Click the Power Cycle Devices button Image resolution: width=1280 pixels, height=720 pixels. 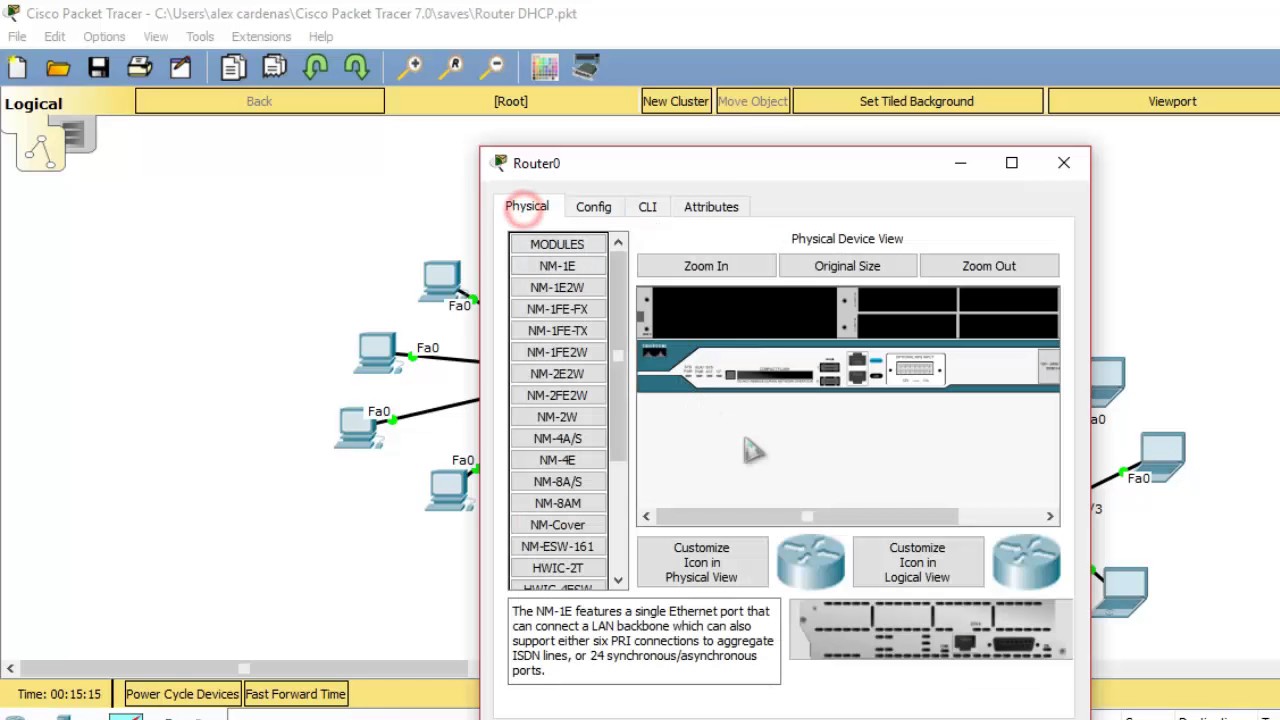coord(182,694)
